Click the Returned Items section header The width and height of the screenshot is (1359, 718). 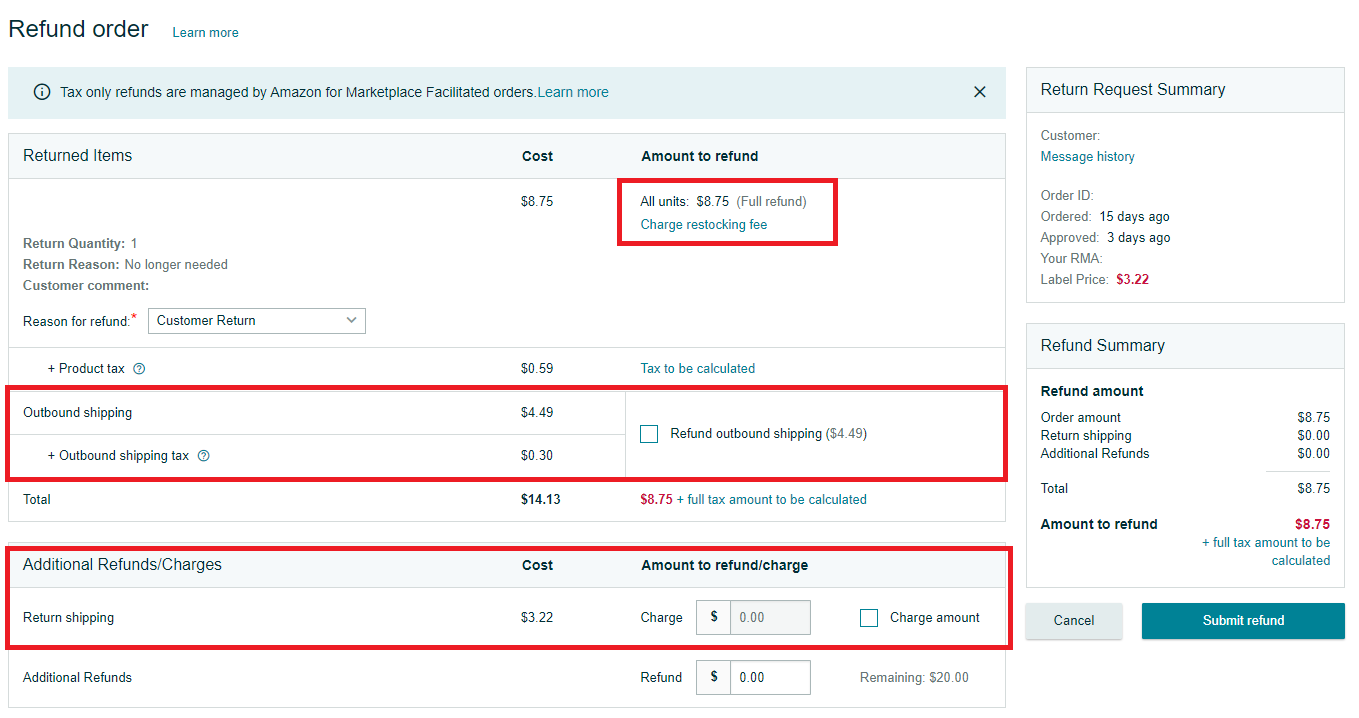(x=78, y=156)
